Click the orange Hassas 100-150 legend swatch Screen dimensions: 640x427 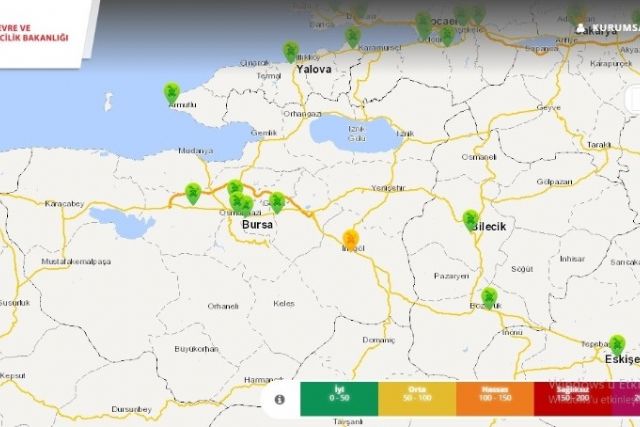(495, 399)
